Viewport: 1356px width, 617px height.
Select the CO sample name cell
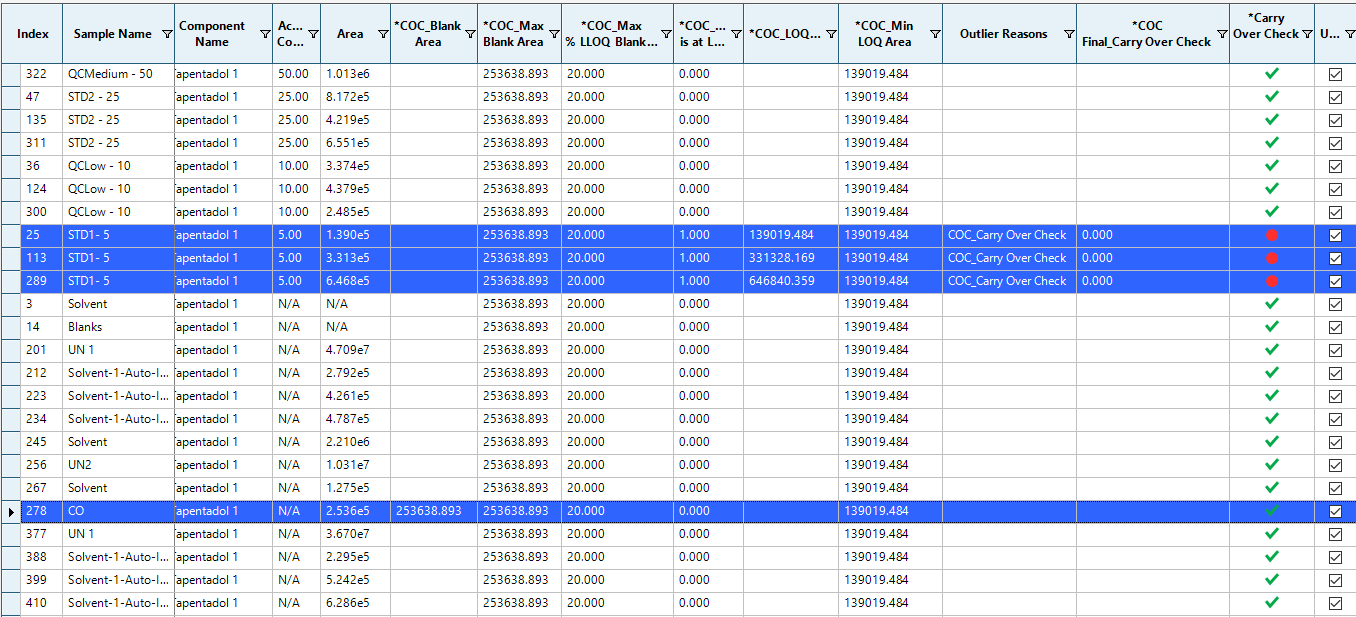[118, 511]
